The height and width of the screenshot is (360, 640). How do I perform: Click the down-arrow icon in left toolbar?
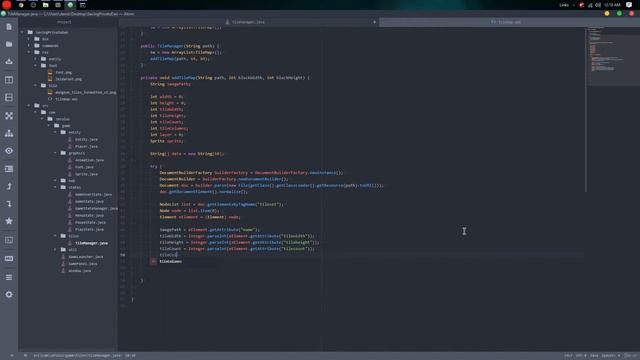click(9, 204)
